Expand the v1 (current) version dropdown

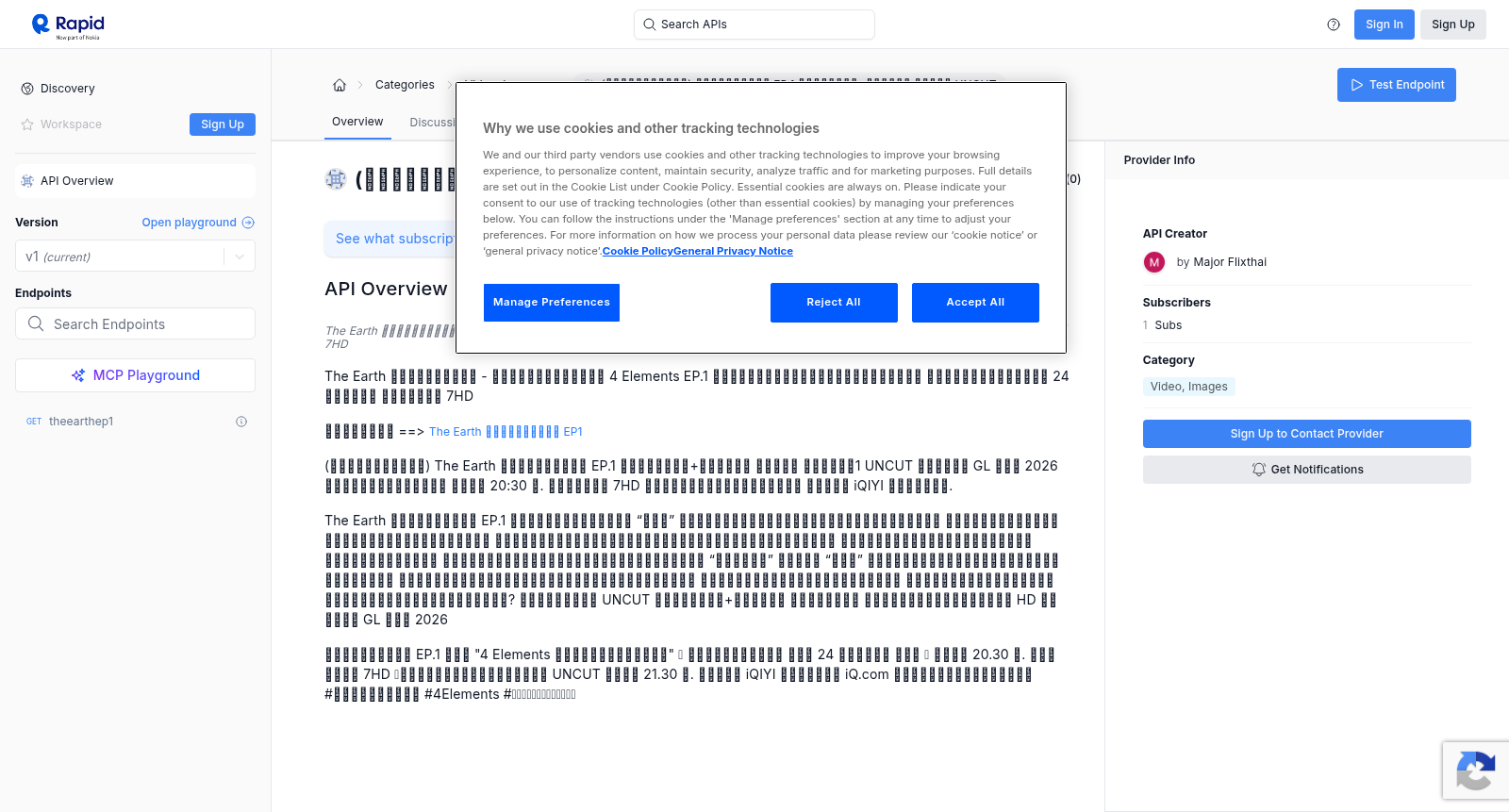[135, 257]
